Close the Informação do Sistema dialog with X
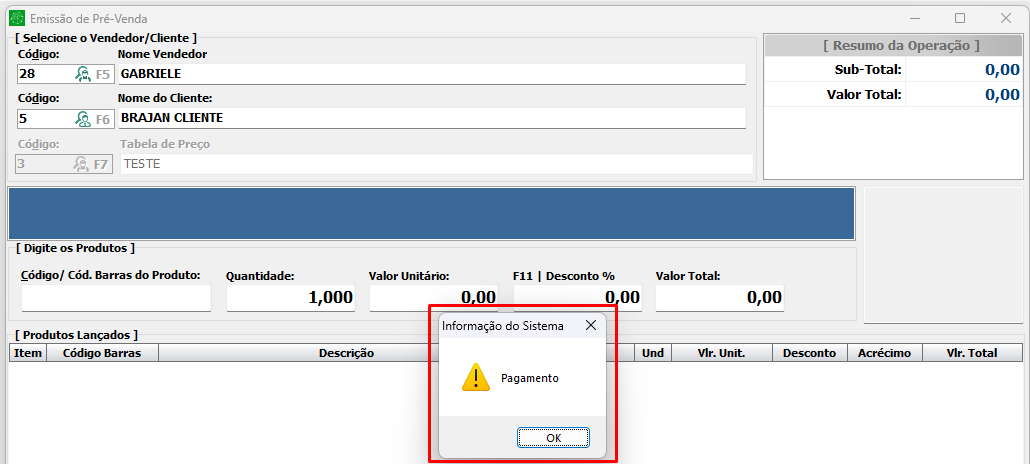Image resolution: width=1030 pixels, height=464 pixels. tap(591, 326)
